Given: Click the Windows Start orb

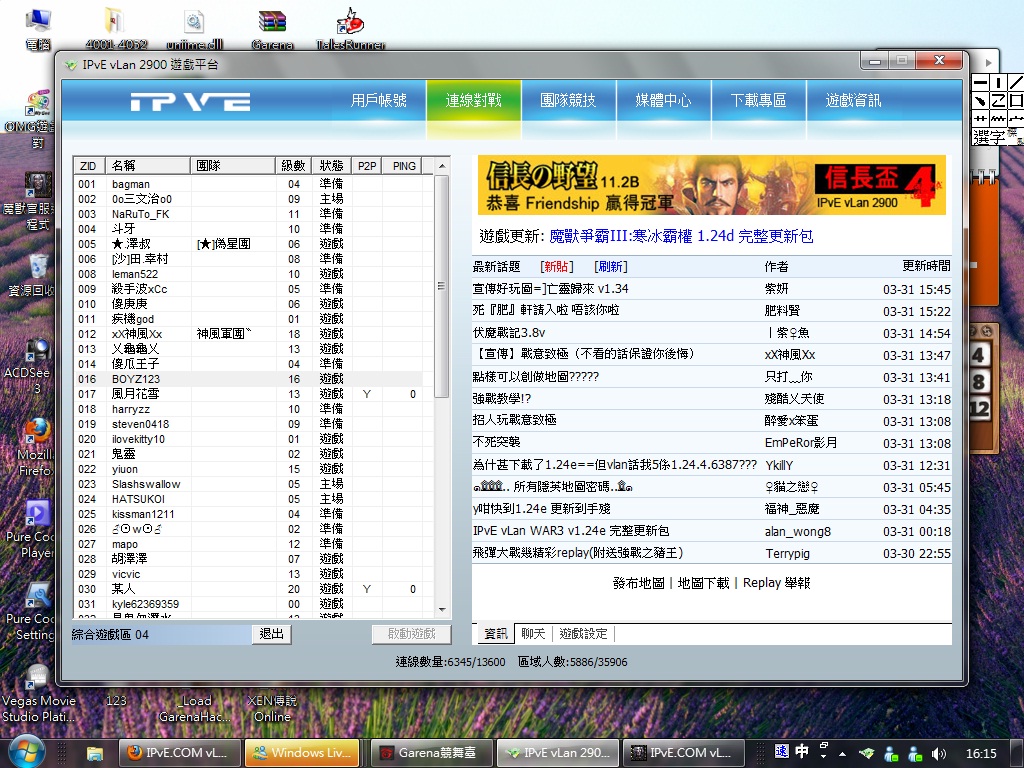Looking at the screenshot, I should coord(26,751).
